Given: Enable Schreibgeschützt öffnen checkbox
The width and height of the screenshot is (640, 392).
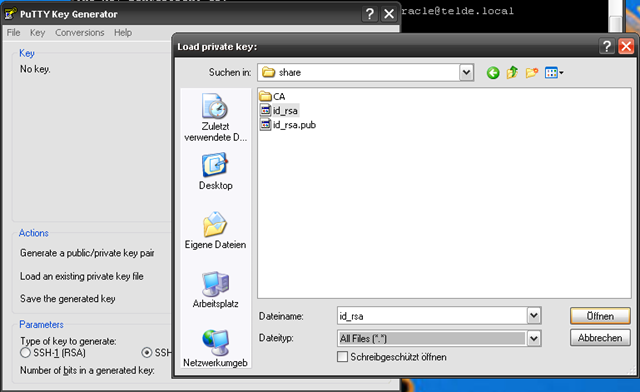Looking at the screenshot, I should 342,356.
